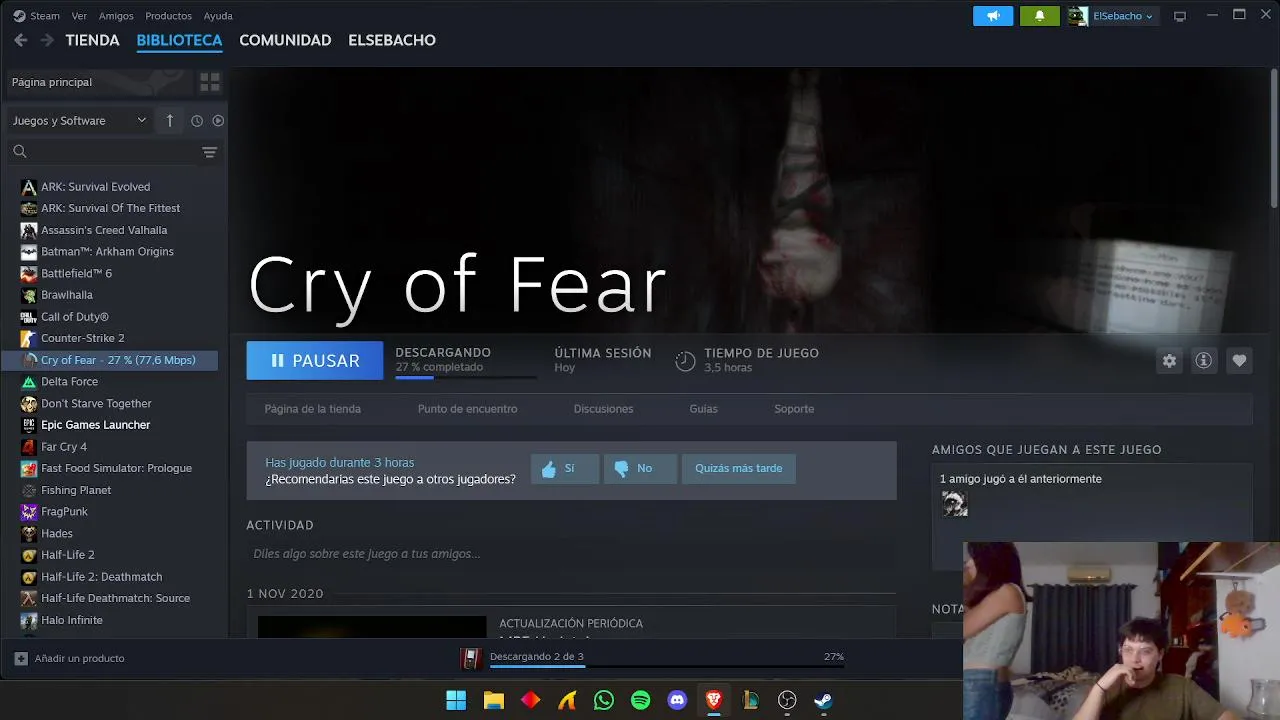
Task: Open the ELSEBACHO profile tab
Action: tap(392, 40)
